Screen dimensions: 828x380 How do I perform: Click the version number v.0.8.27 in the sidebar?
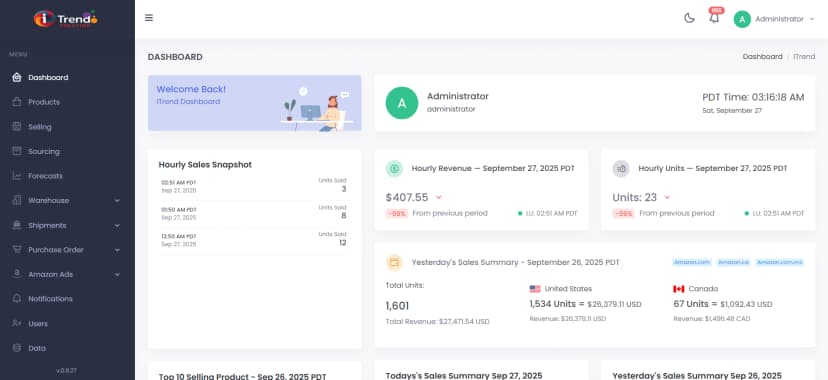click(x=67, y=370)
